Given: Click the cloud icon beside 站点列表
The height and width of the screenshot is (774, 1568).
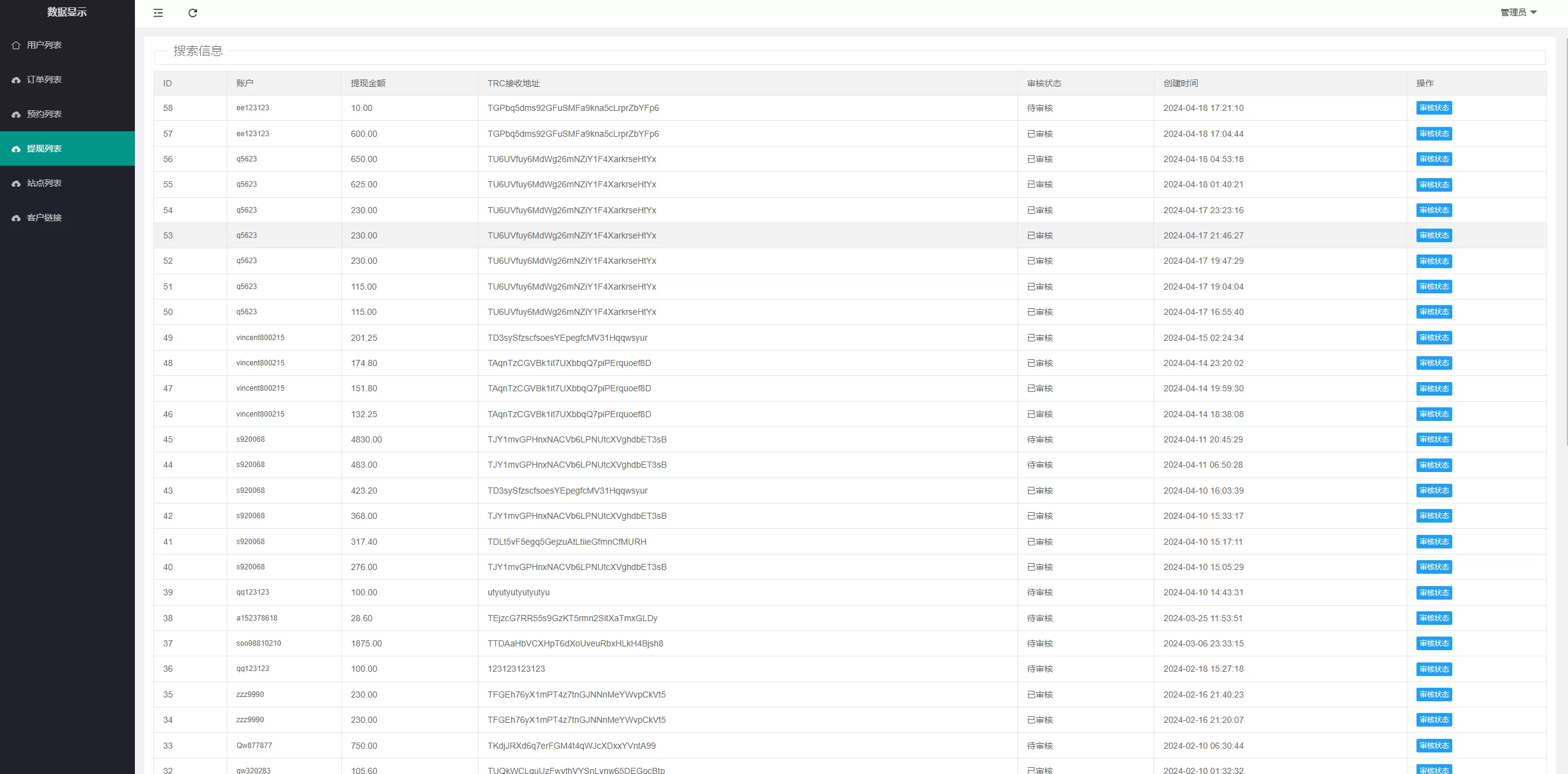Looking at the screenshot, I should pos(16,183).
